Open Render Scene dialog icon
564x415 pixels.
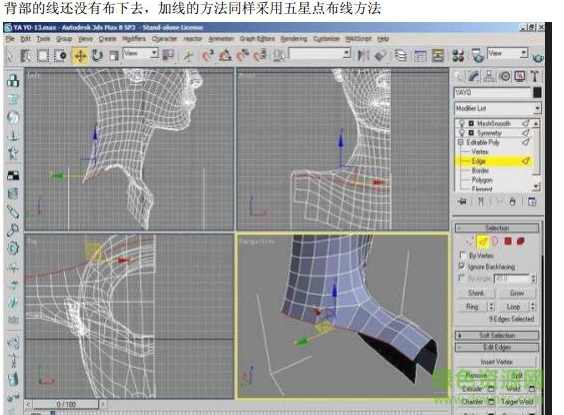point(478,55)
